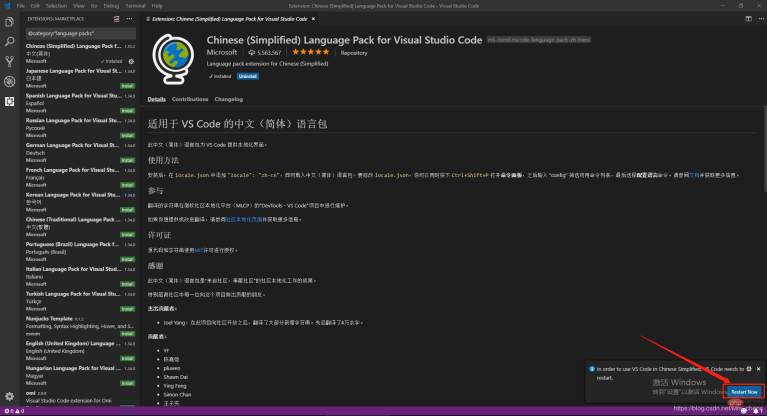This screenshot has width=767, height=416.
Task: Install the Hungarian Language Pack
Action: coord(128,383)
